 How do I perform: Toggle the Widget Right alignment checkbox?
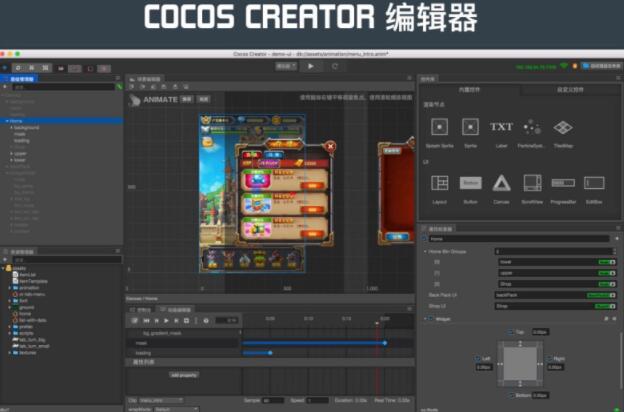[x=550, y=359]
